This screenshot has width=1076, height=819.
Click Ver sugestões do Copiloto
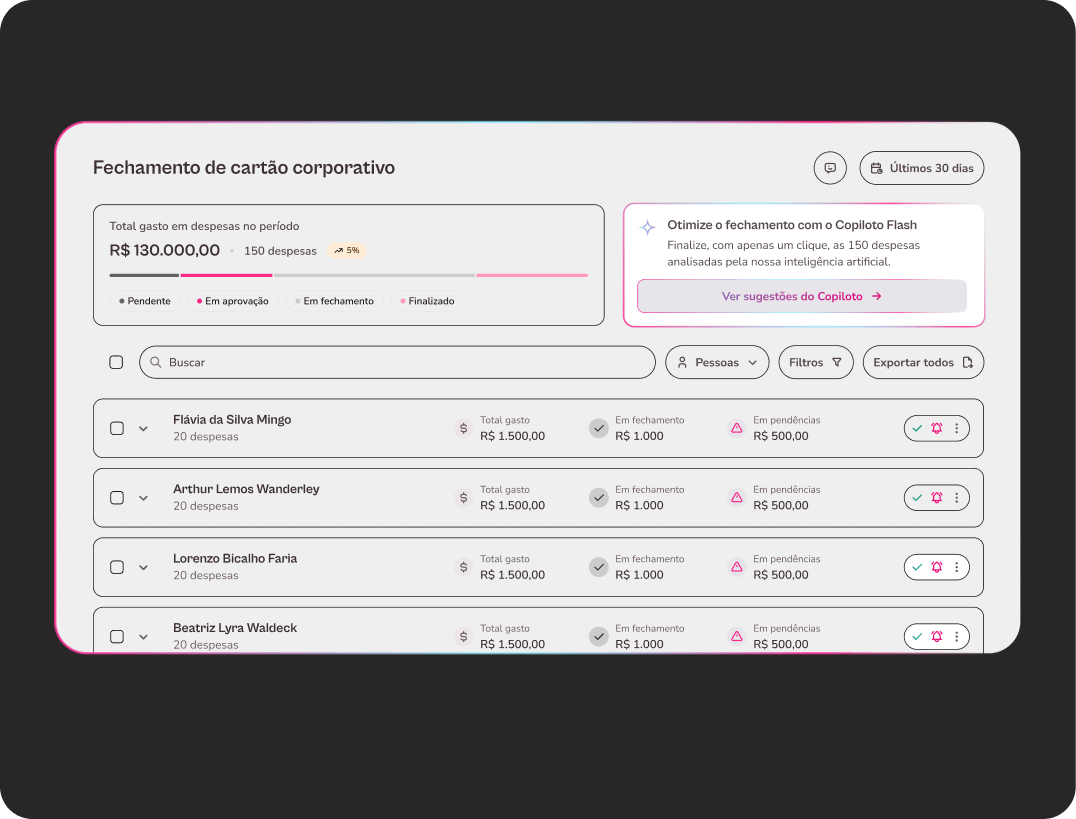801,296
